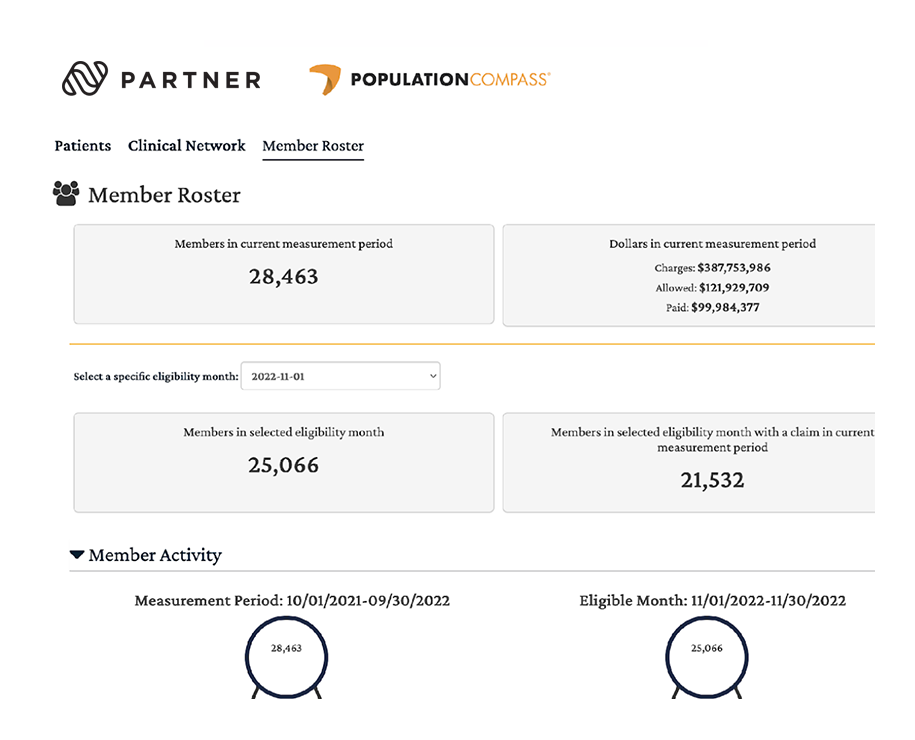The height and width of the screenshot is (740, 915).
Task: Click the 21,532 members with claim value
Action: click(x=712, y=480)
